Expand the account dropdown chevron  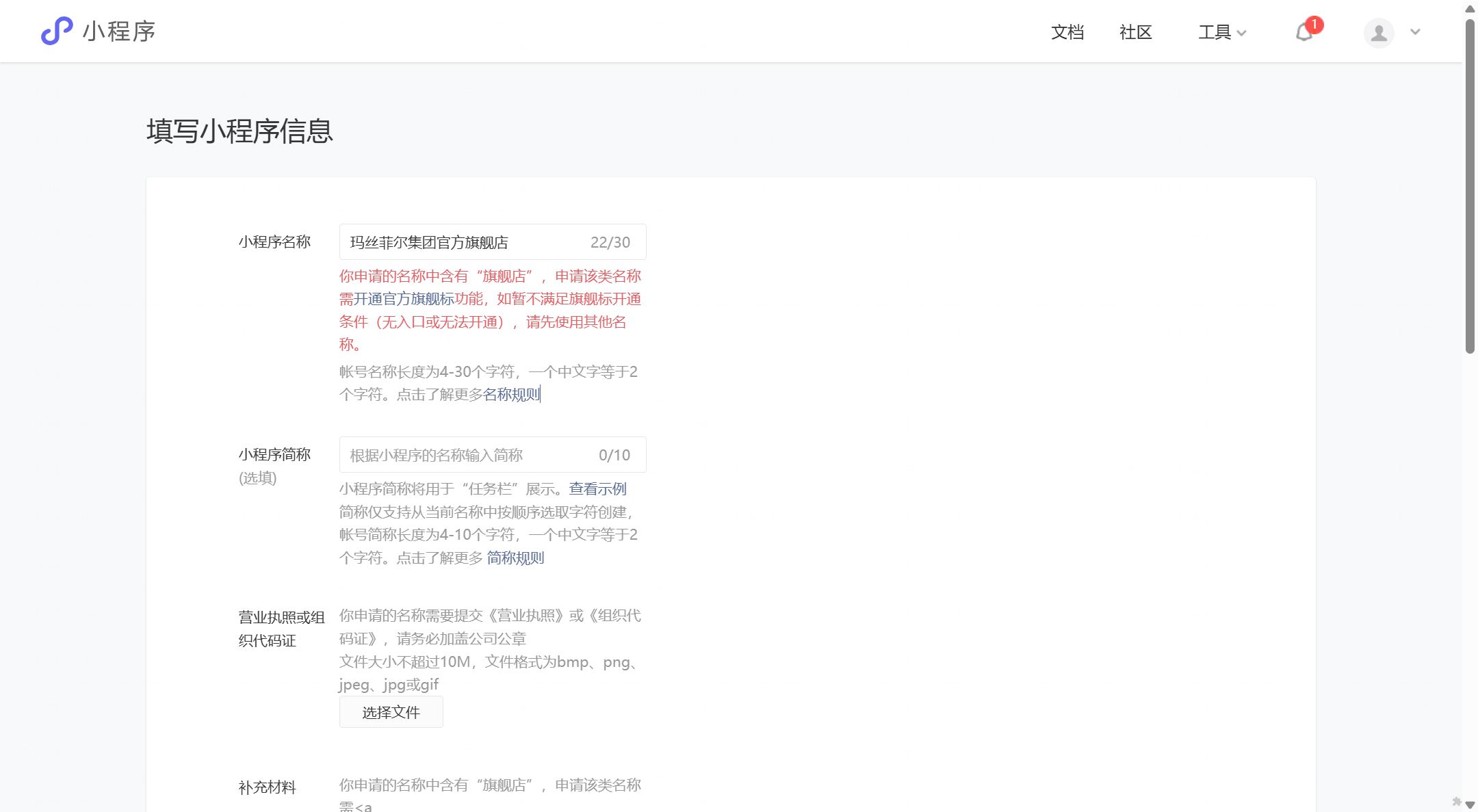coord(1415,32)
